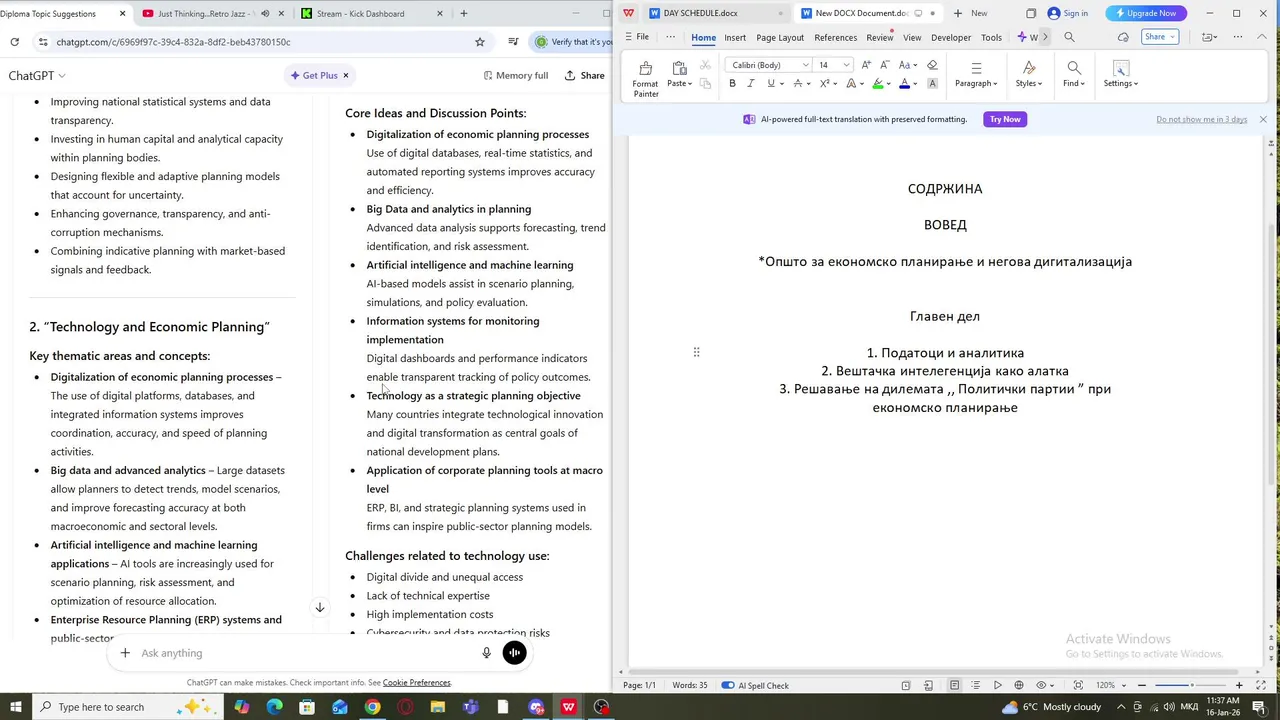Decrease font size with A- icon
Viewport: 1280px width, 720px height.
[x=884, y=65]
